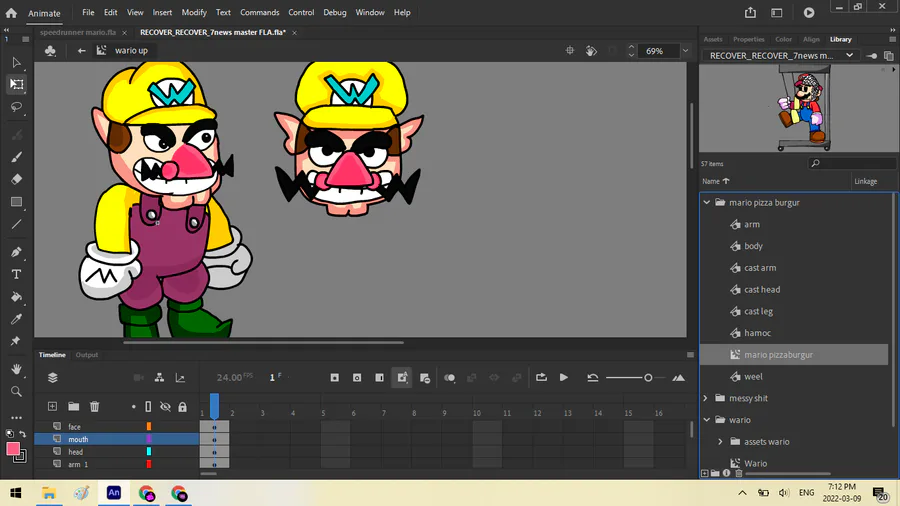Open the Library panel options menu
900x506 pixels.
892,39
